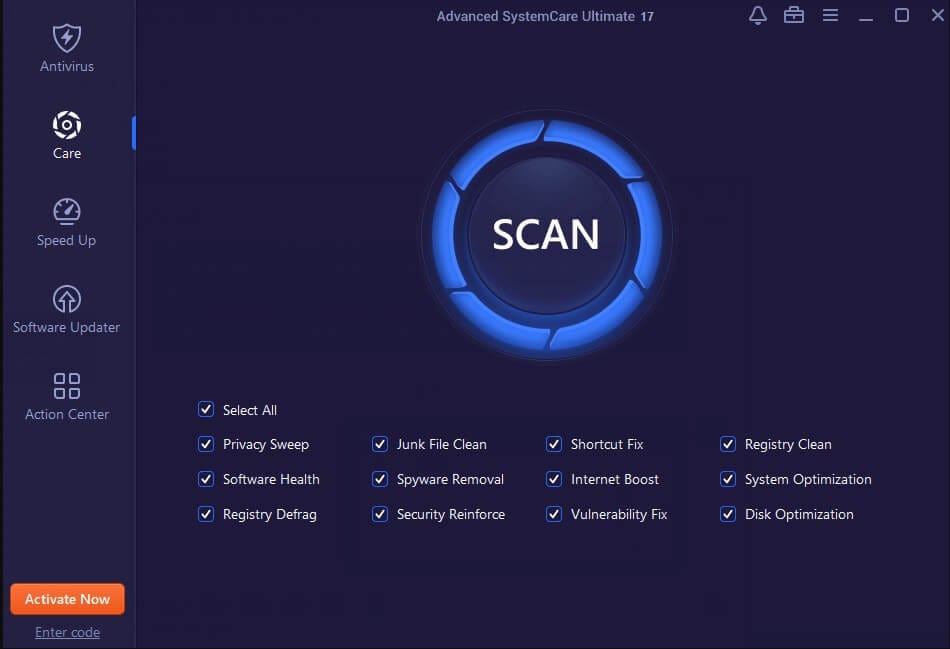This screenshot has height=649, width=950.
Task: Open the Software Updater arrow icon
Action: pyautogui.click(x=67, y=299)
